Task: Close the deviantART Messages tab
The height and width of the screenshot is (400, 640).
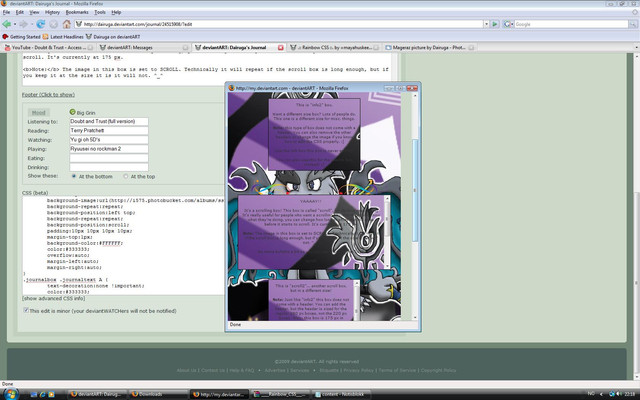Action: (x=185, y=48)
